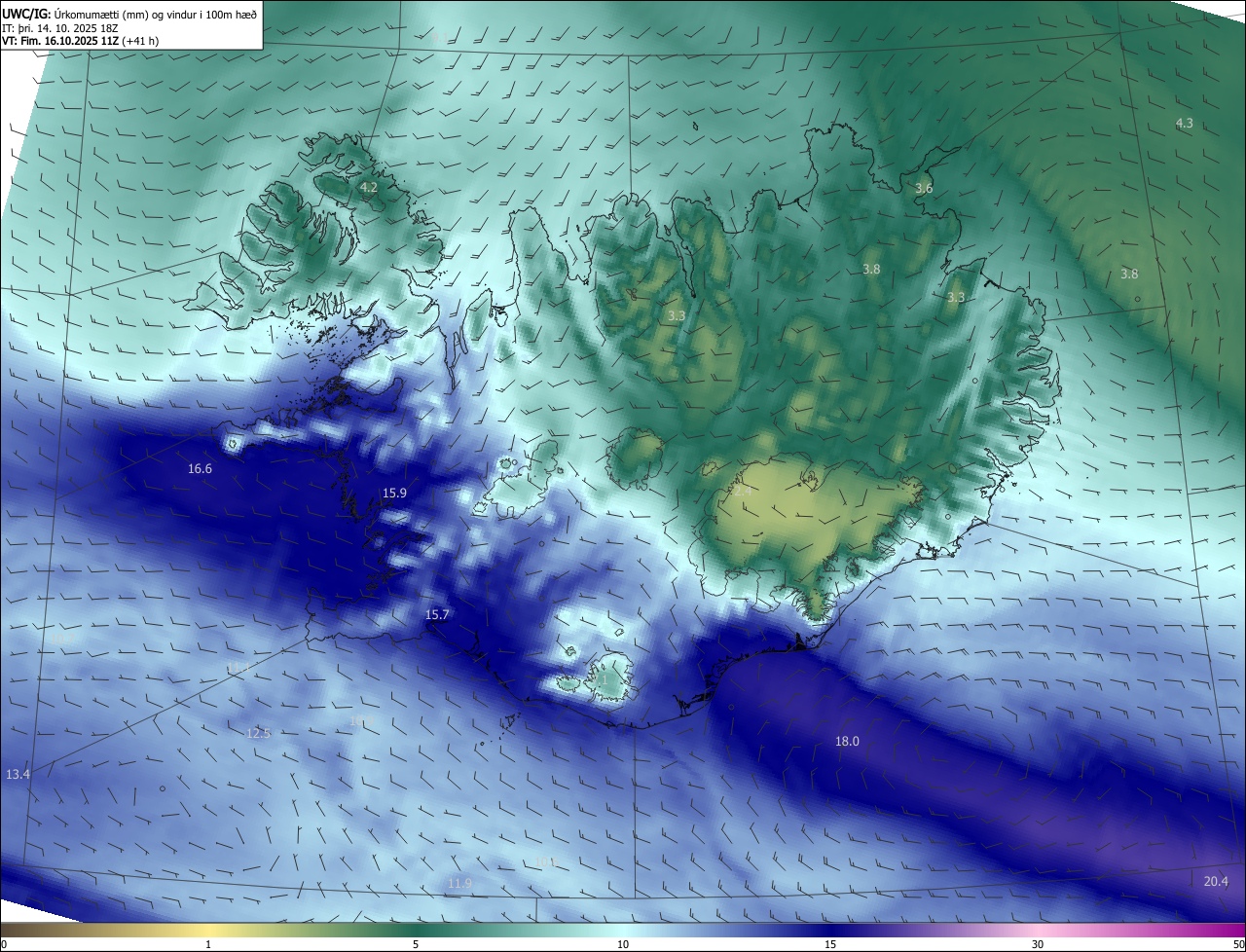Click the 0 tick on the colour scale

pos(4,944)
